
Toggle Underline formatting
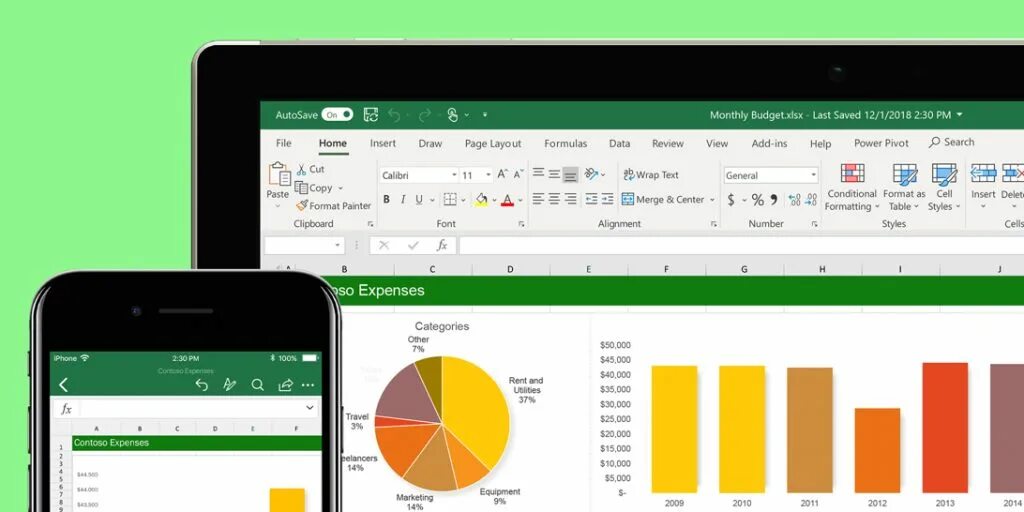[419, 200]
